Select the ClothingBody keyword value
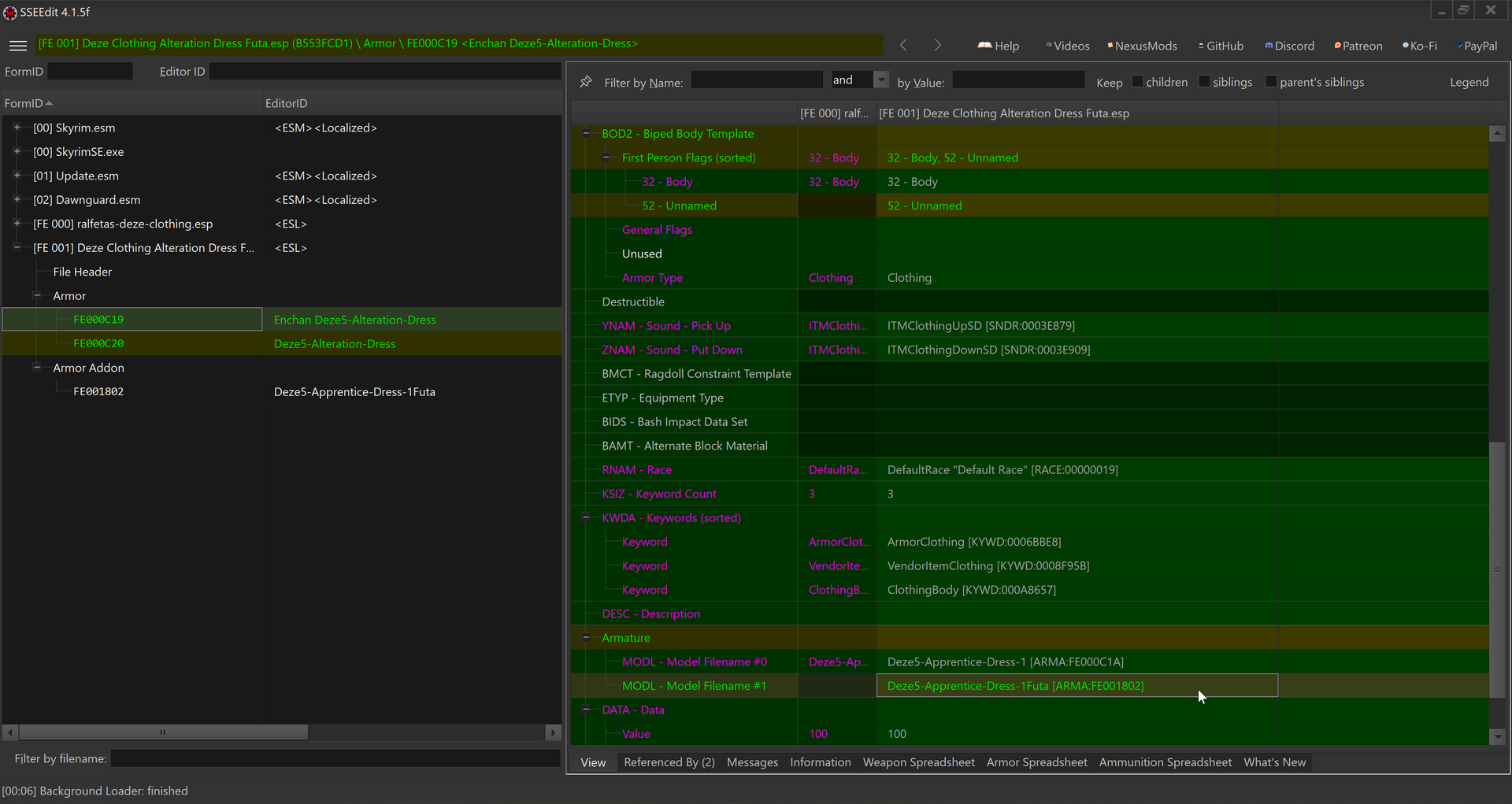The height and width of the screenshot is (804, 1512). 1077,590
